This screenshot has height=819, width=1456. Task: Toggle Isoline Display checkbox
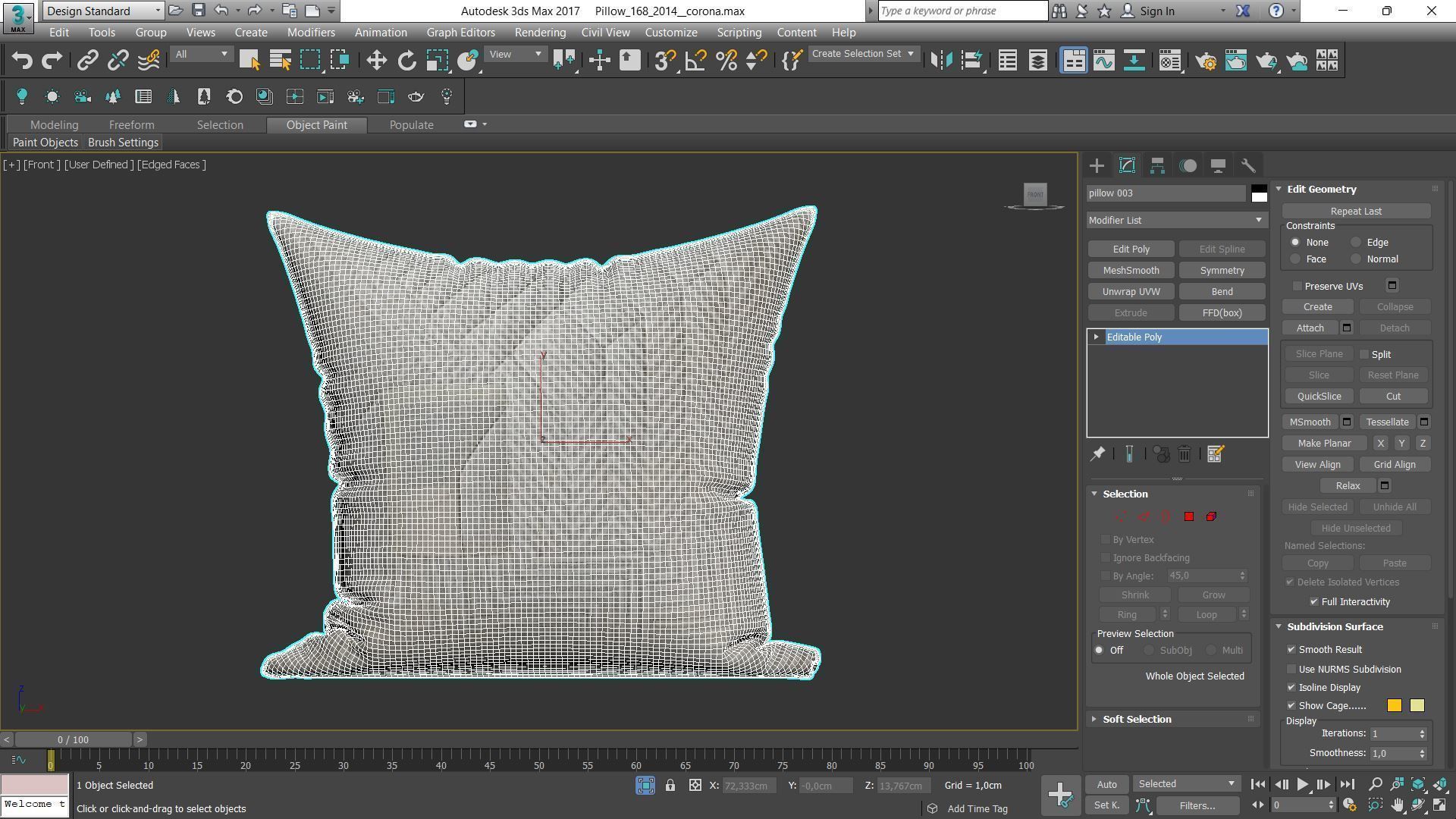(1291, 688)
